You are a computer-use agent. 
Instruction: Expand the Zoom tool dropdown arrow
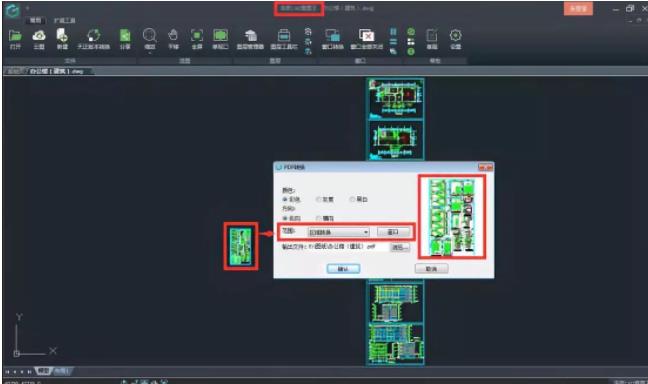[x=149, y=53]
